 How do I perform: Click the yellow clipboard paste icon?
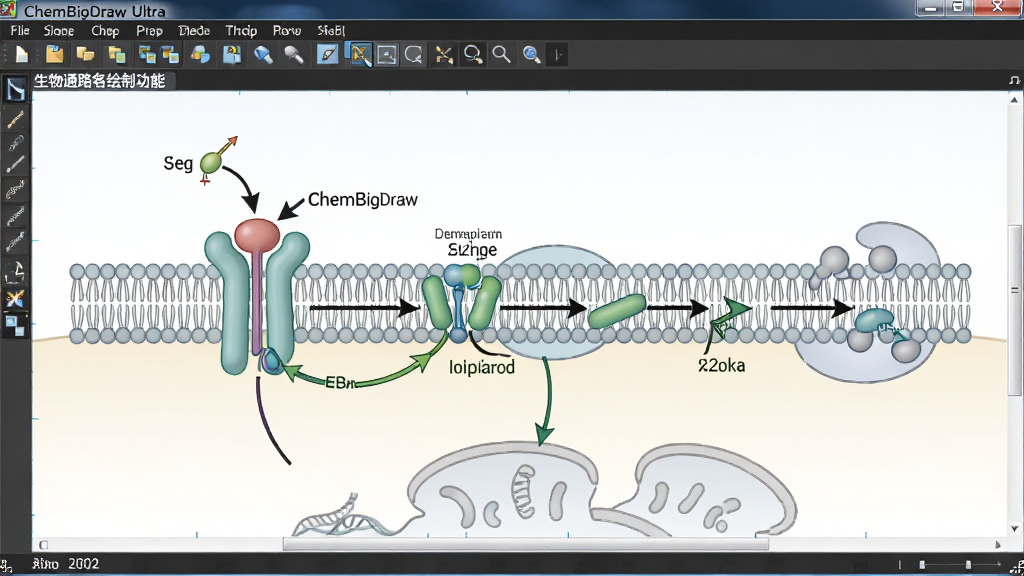click(54, 55)
